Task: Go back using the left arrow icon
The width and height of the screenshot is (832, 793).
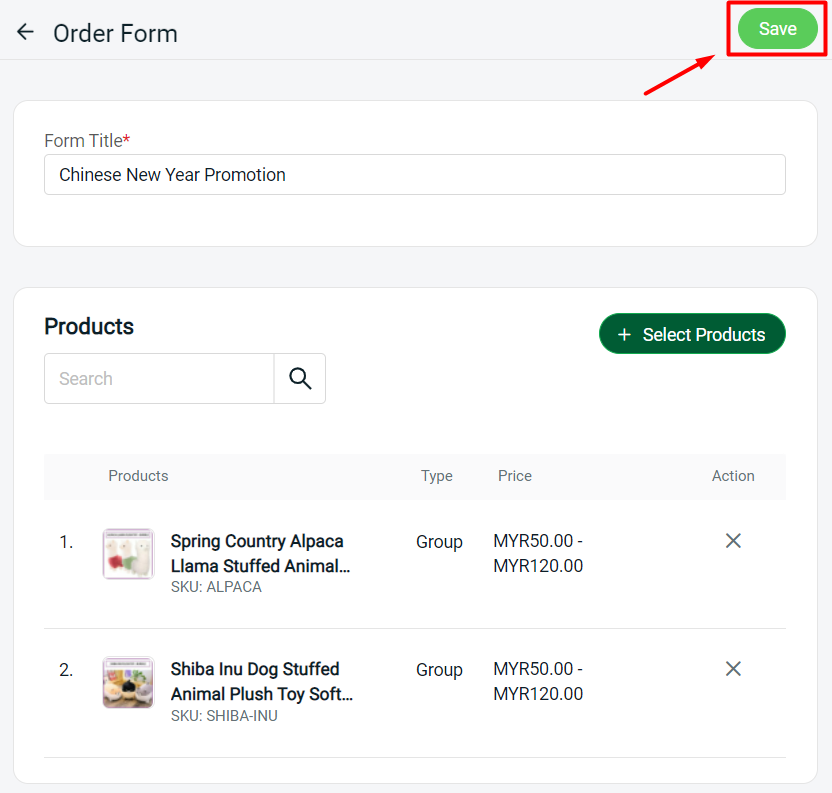Action: click(25, 32)
